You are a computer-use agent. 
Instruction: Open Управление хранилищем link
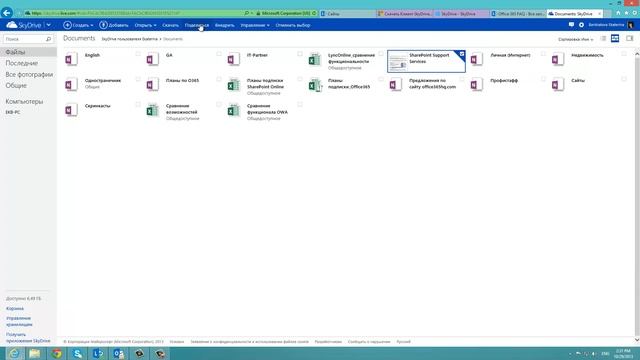(19, 321)
